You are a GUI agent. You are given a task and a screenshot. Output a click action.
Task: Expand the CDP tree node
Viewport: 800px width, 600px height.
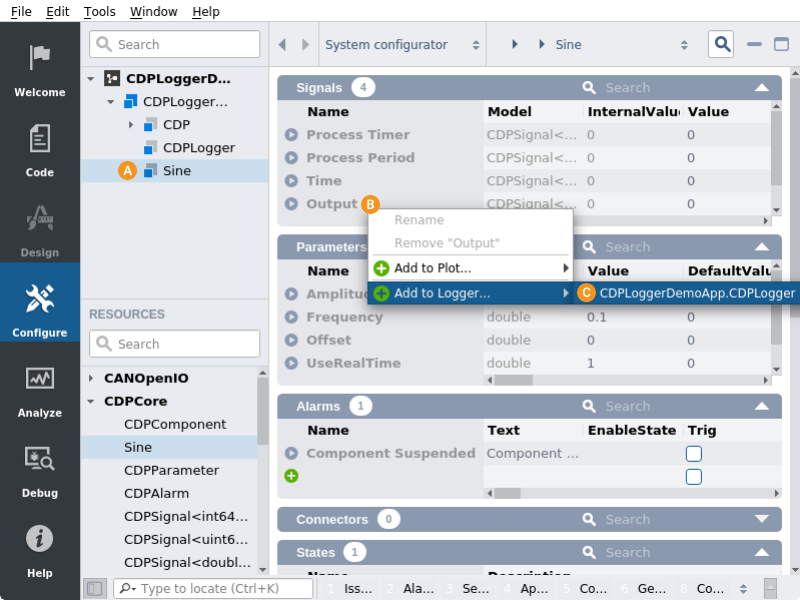point(131,125)
